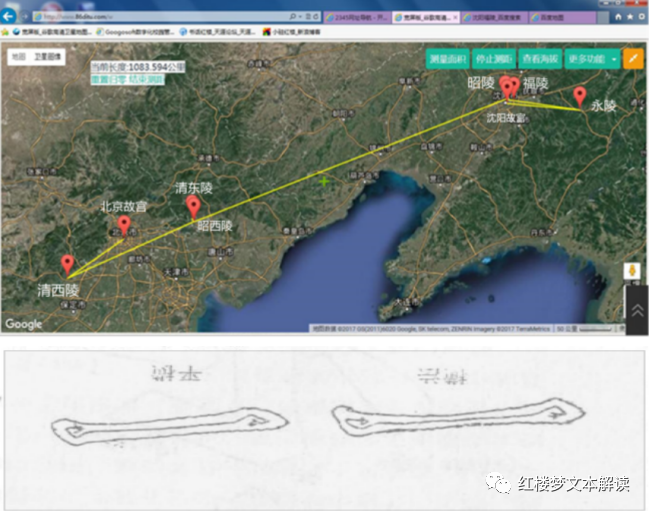Switch to 卫星图像 satellite view
The width and height of the screenshot is (650, 512).
click(48, 57)
